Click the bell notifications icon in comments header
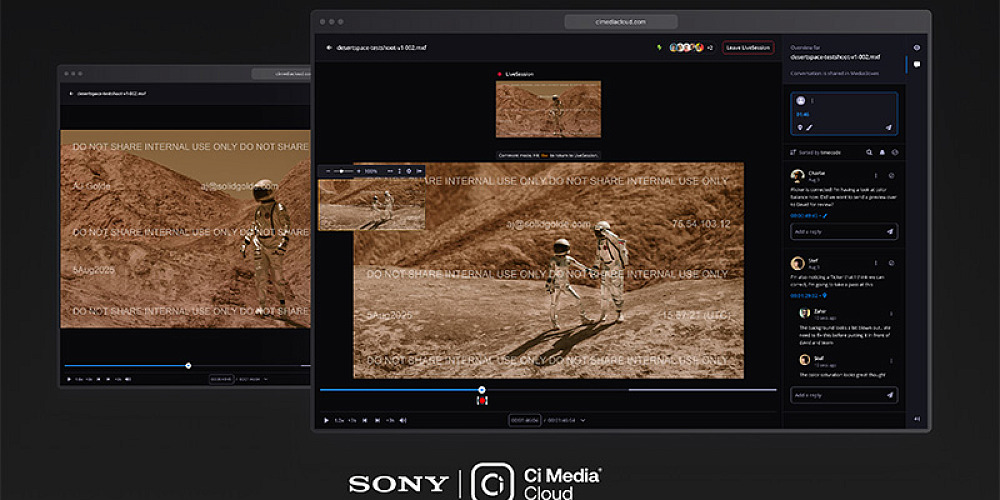Viewport: 1000px width, 500px height. click(x=882, y=152)
